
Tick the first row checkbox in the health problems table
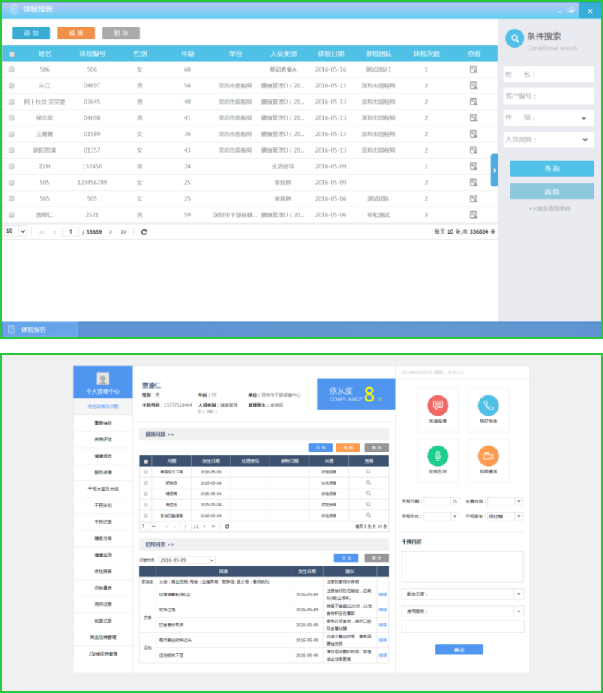click(x=146, y=470)
